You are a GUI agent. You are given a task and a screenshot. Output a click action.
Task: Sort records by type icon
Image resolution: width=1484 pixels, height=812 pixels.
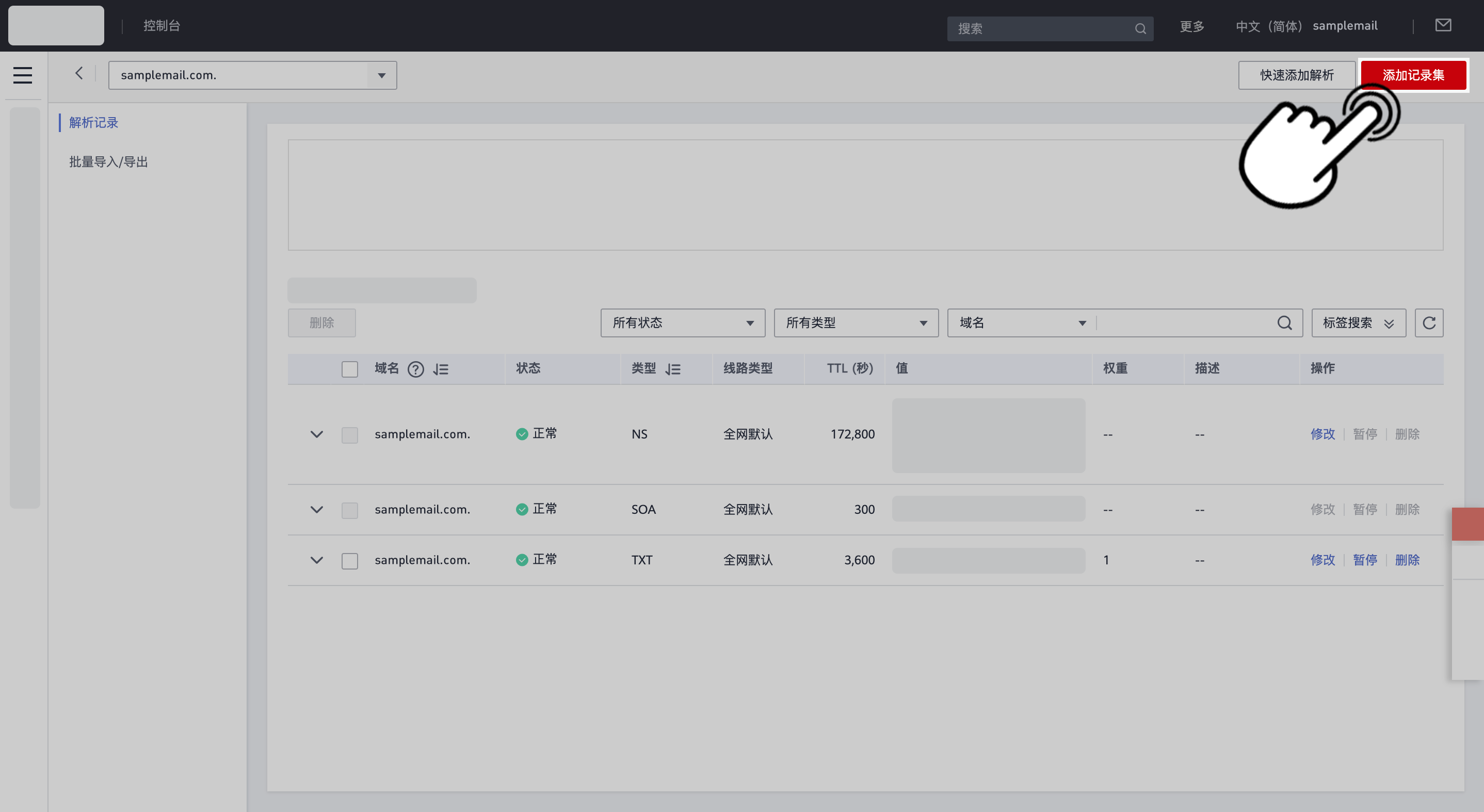click(x=673, y=369)
